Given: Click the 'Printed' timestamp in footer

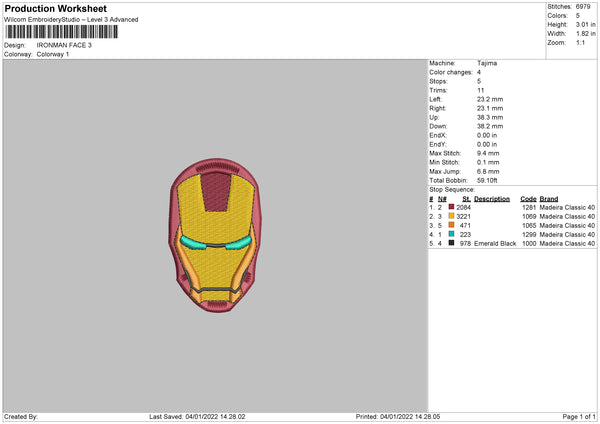Looking at the screenshot, I should pyautogui.click(x=398, y=417).
